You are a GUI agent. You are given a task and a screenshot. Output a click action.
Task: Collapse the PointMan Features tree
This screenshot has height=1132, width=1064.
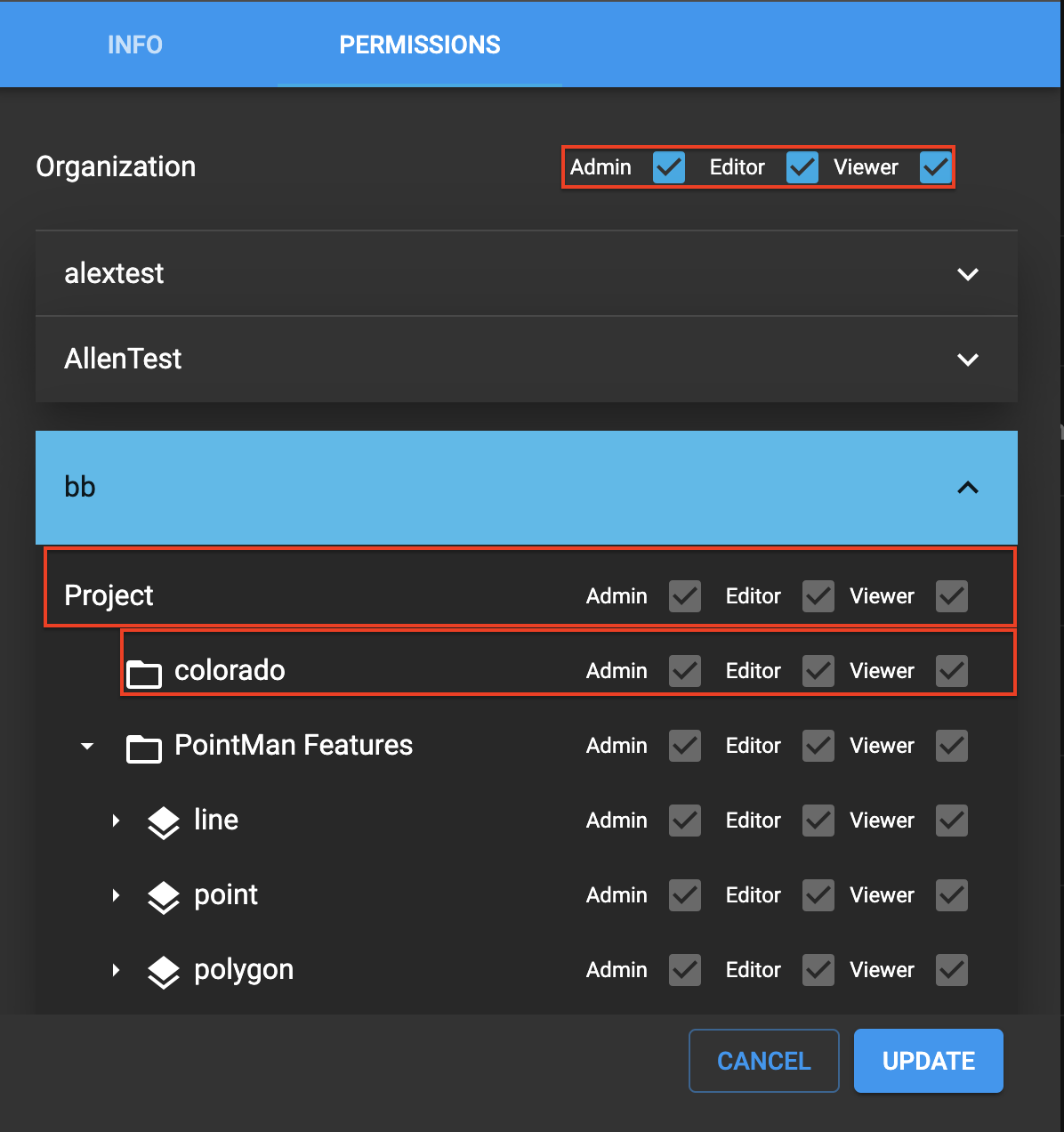(x=86, y=746)
